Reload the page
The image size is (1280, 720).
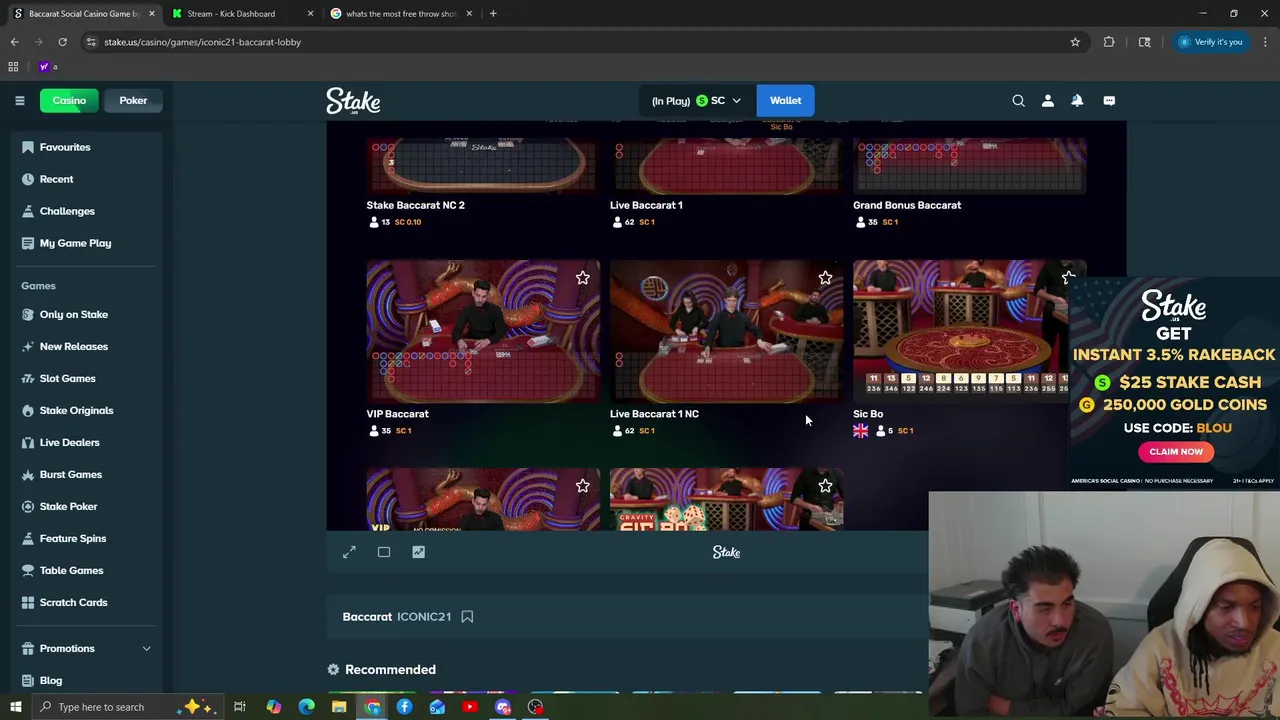tap(62, 42)
